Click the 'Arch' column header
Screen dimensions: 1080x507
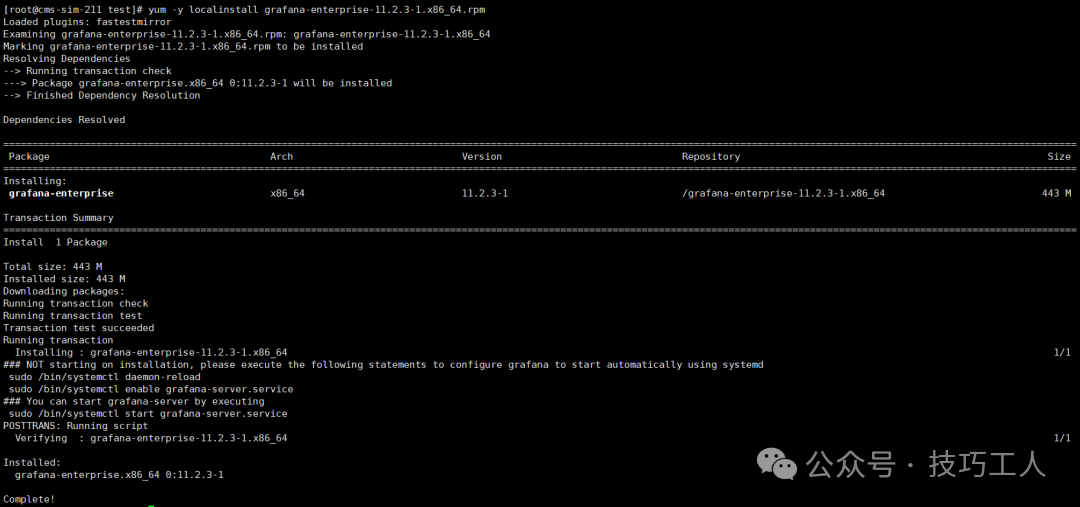click(282, 156)
